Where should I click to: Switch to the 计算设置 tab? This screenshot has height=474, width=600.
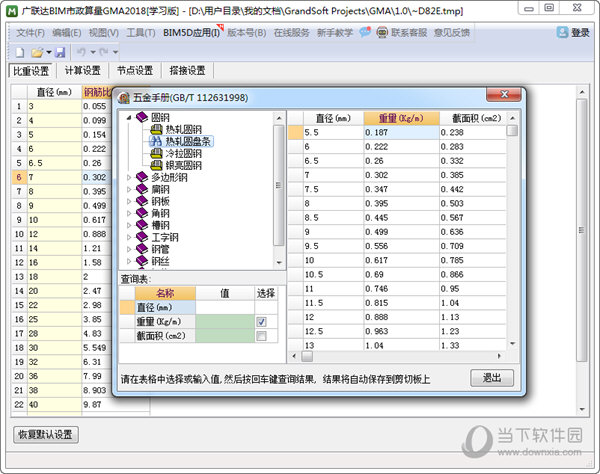click(x=83, y=70)
